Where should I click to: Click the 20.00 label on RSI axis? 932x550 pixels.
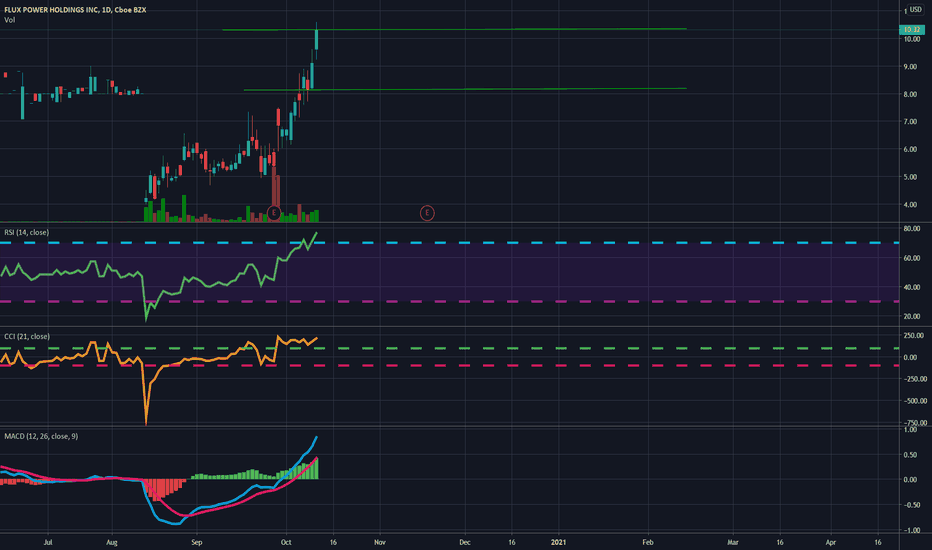[912, 316]
